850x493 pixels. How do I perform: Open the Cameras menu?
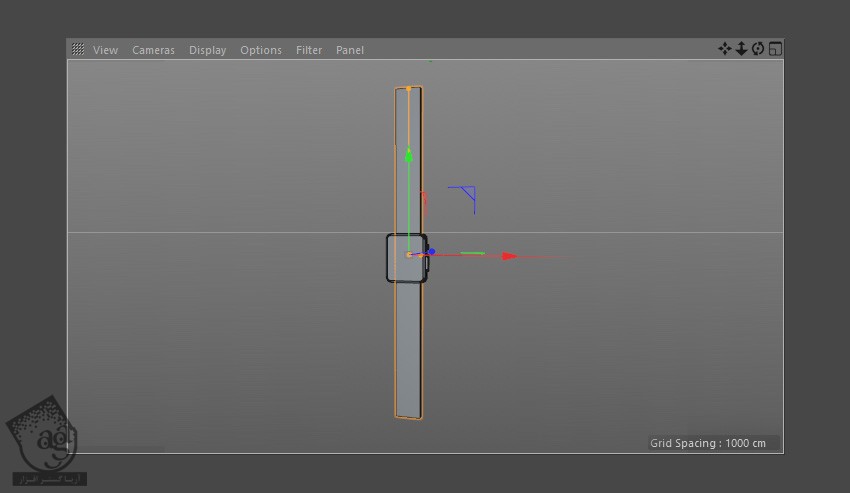coord(153,50)
